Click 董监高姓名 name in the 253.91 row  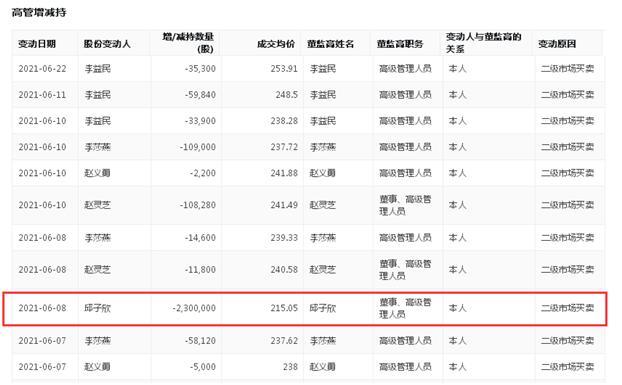coord(323,69)
